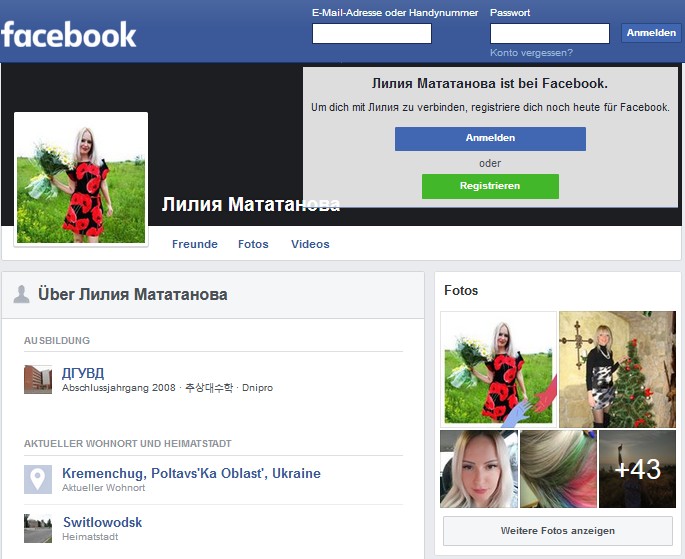
Task: Open the Konto vergessen? link
Action: coord(531,53)
